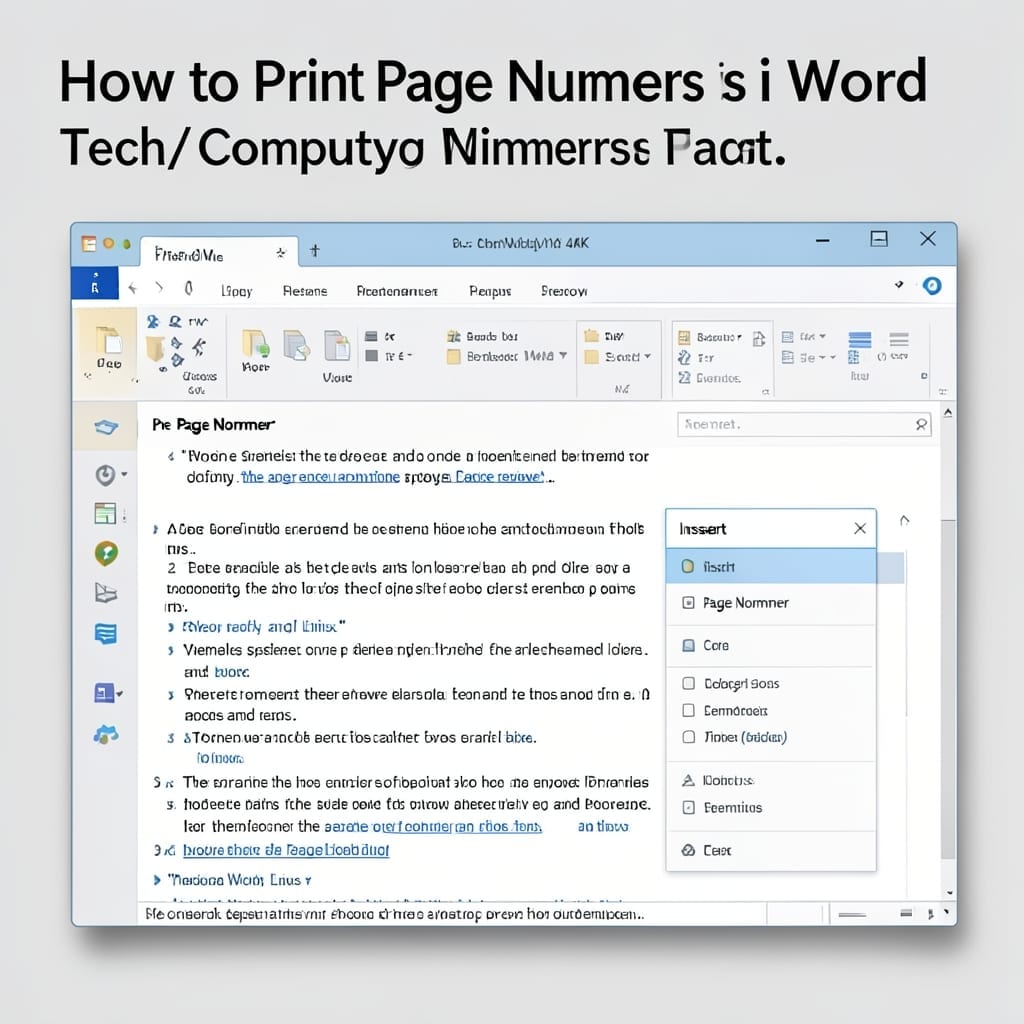
Task: Click the 'FrrenGiVie' document tab
Action: [x=219, y=254]
